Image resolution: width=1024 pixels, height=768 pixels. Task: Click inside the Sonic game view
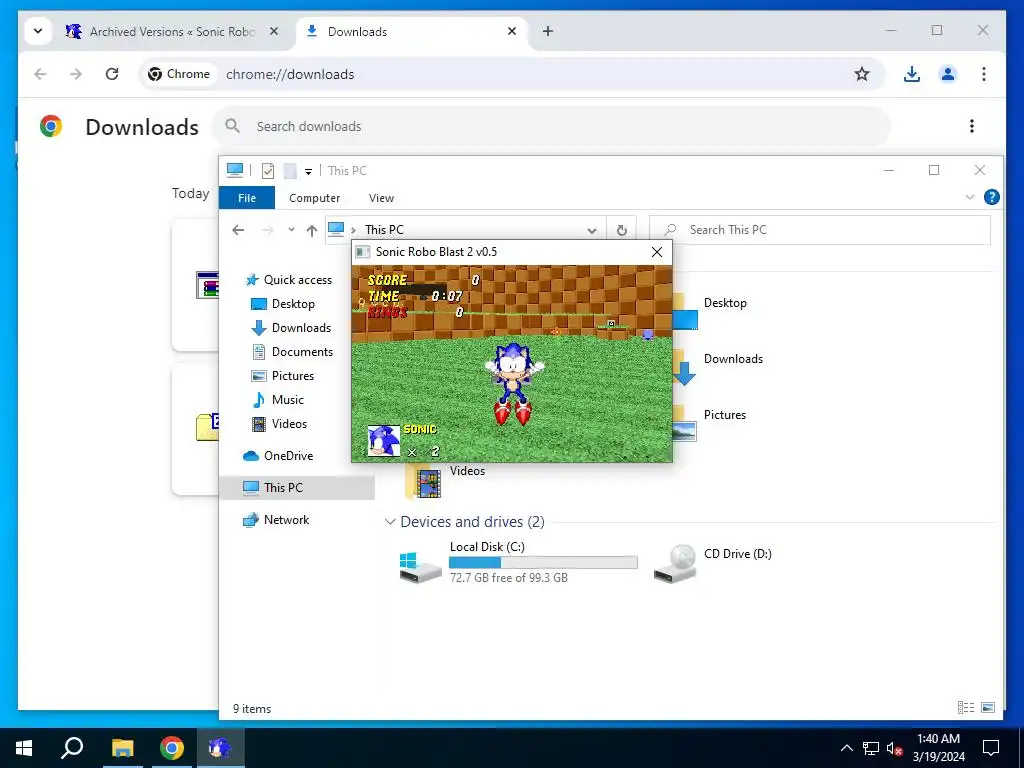(x=512, y=363)
